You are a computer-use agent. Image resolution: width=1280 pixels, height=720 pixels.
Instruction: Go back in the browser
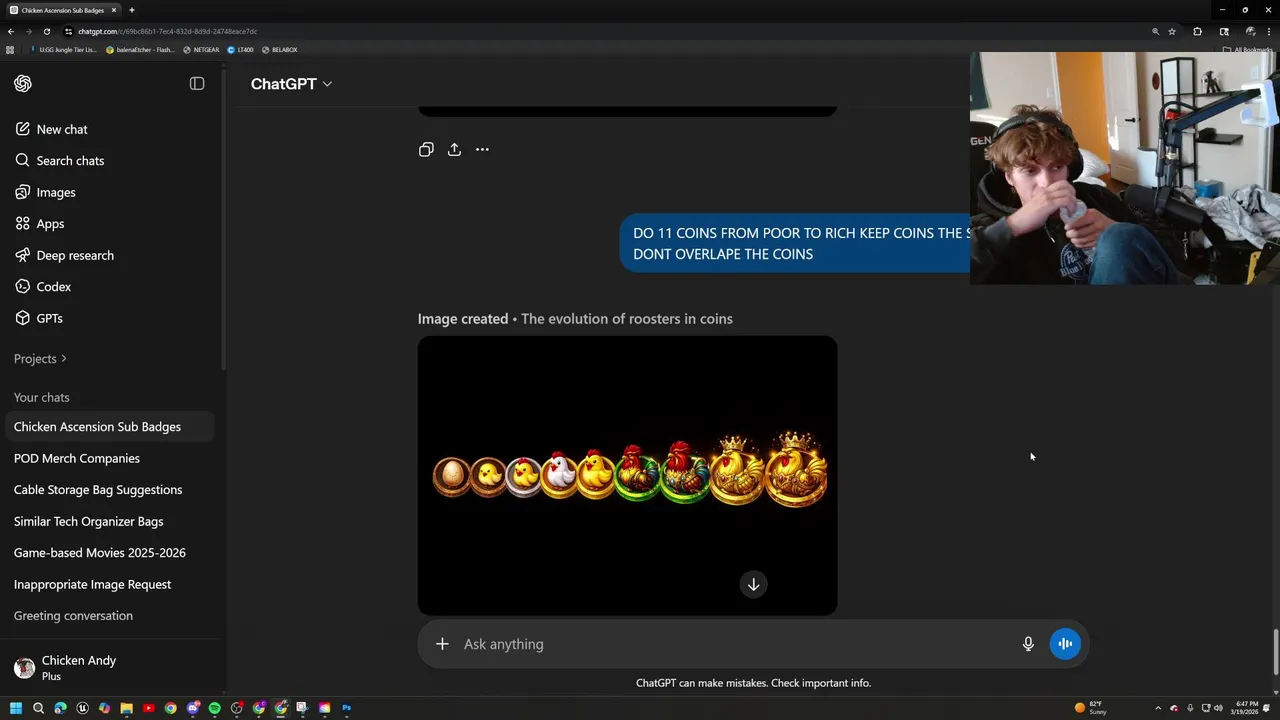pos(11,31)
